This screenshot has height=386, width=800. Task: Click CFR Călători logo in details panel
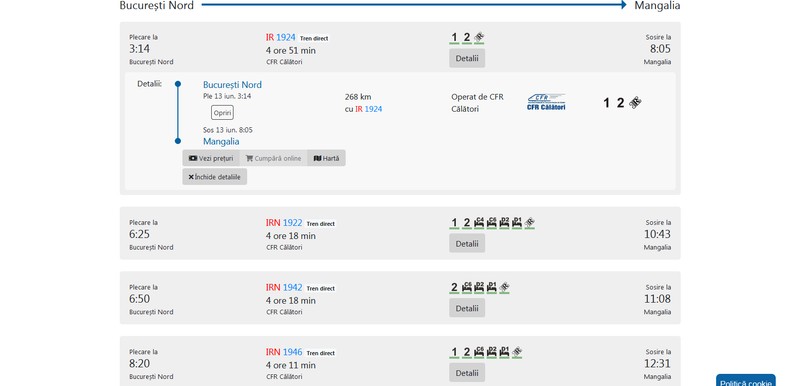(546, 102)
